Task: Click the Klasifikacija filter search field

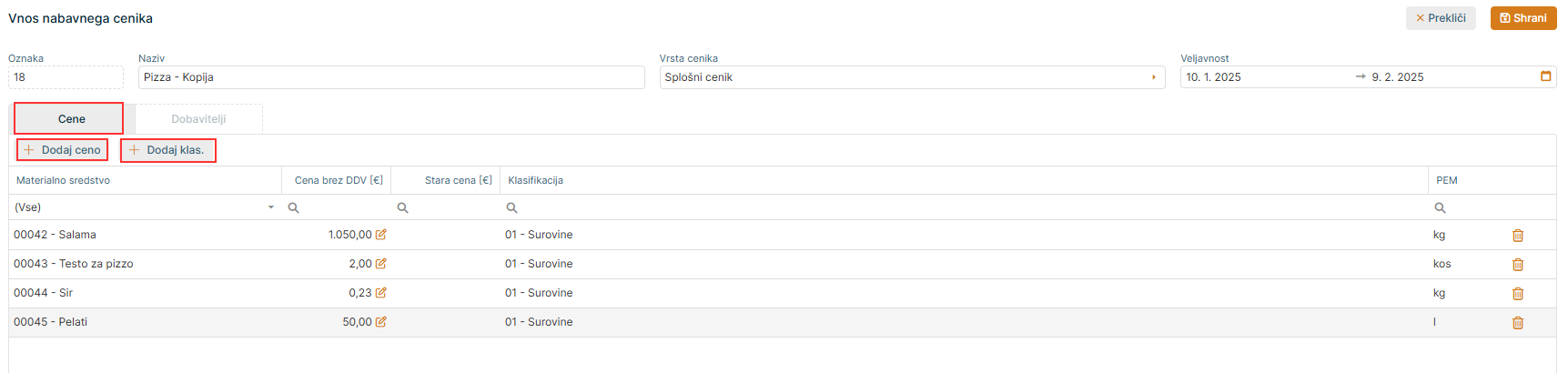Action: pos(965,207)
